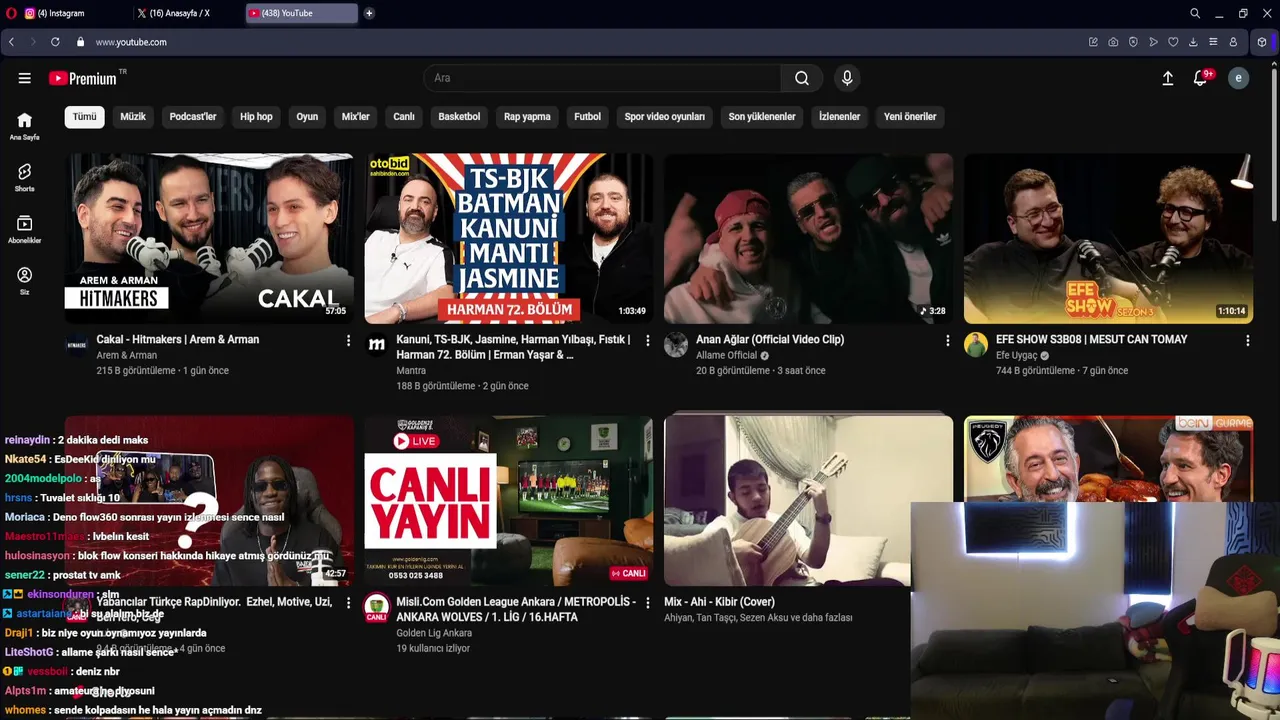Filter by Mix'ler chip
1280x720 pixels.
356,117
